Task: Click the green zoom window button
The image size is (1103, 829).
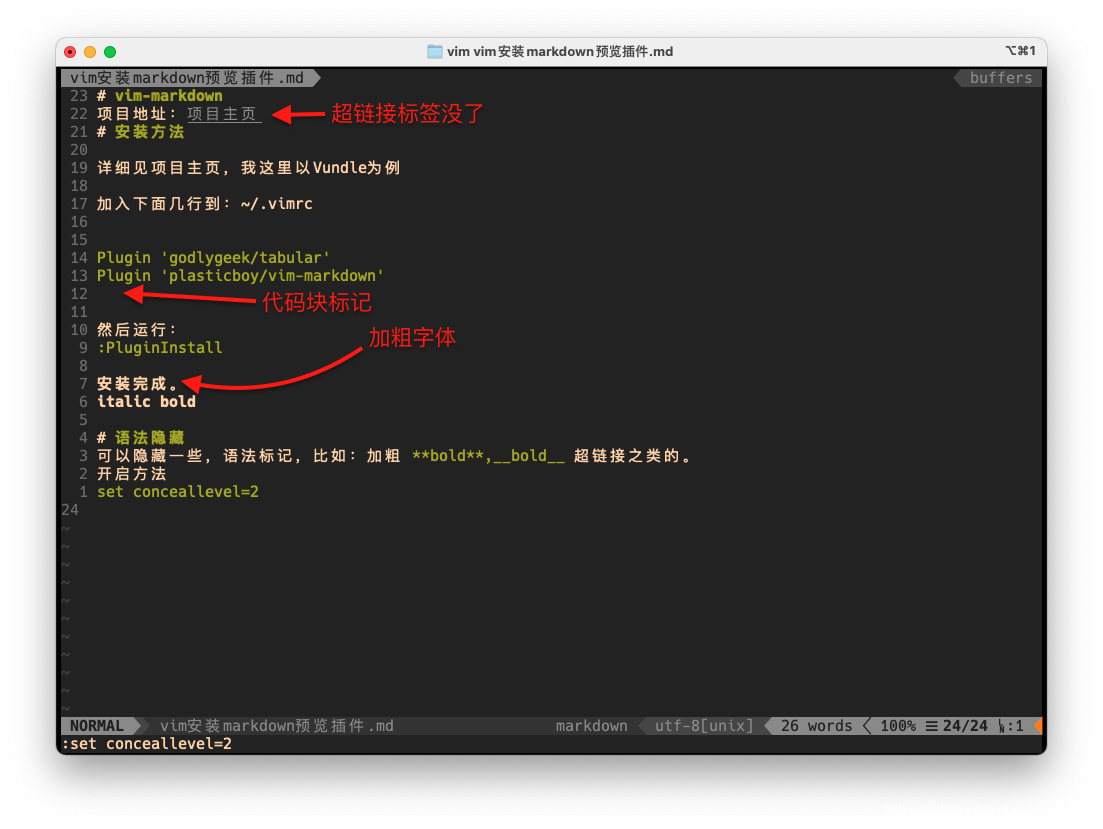Action: tap(110, 51)
